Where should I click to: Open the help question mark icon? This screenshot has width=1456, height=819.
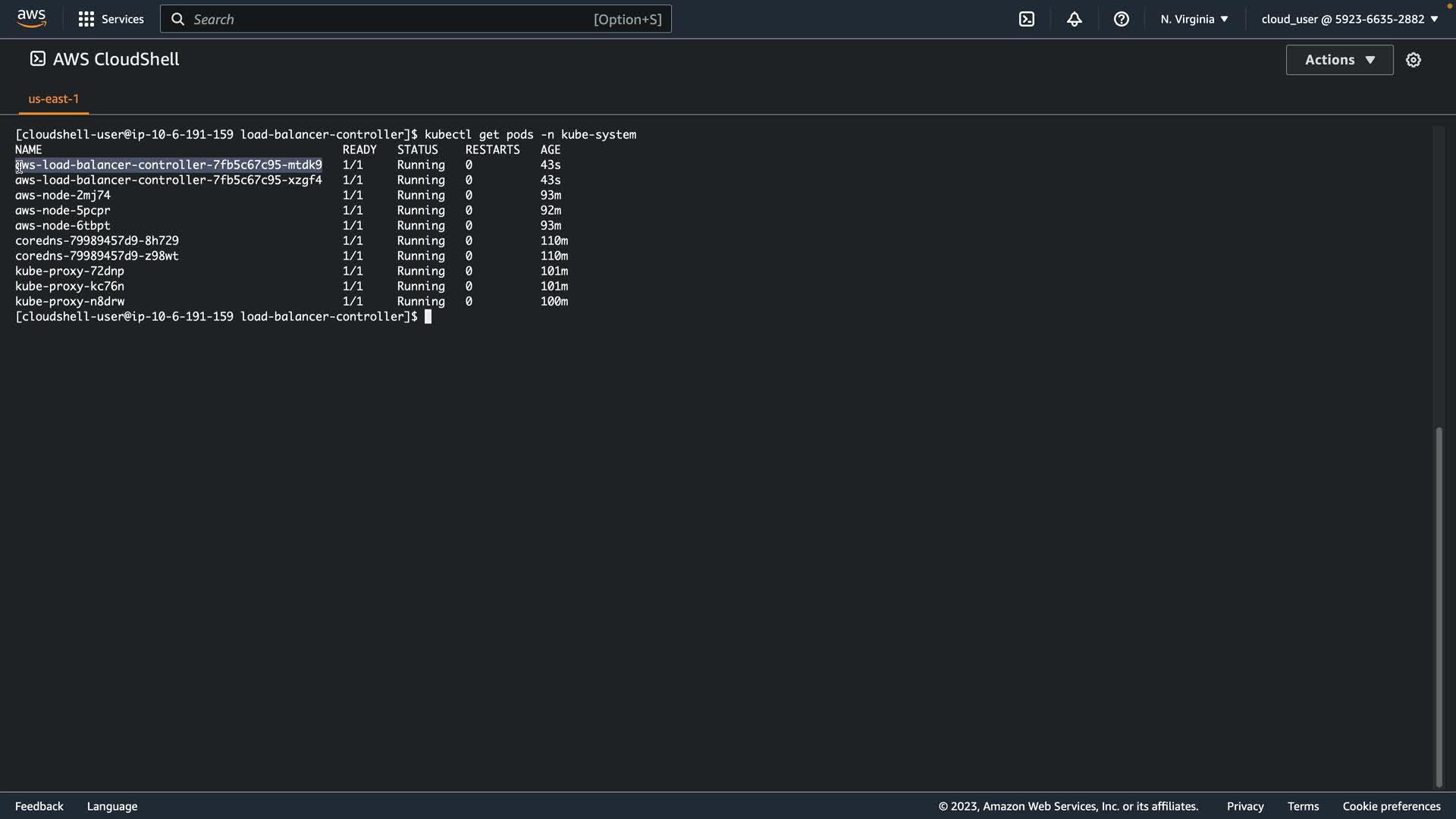[1121, 19]
